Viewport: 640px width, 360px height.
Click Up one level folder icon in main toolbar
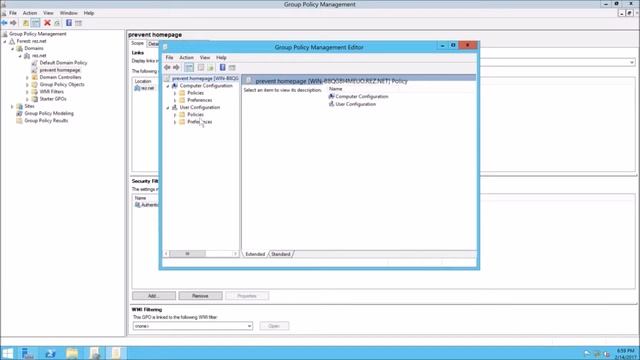pyautogui.click(x=26, y=23)
